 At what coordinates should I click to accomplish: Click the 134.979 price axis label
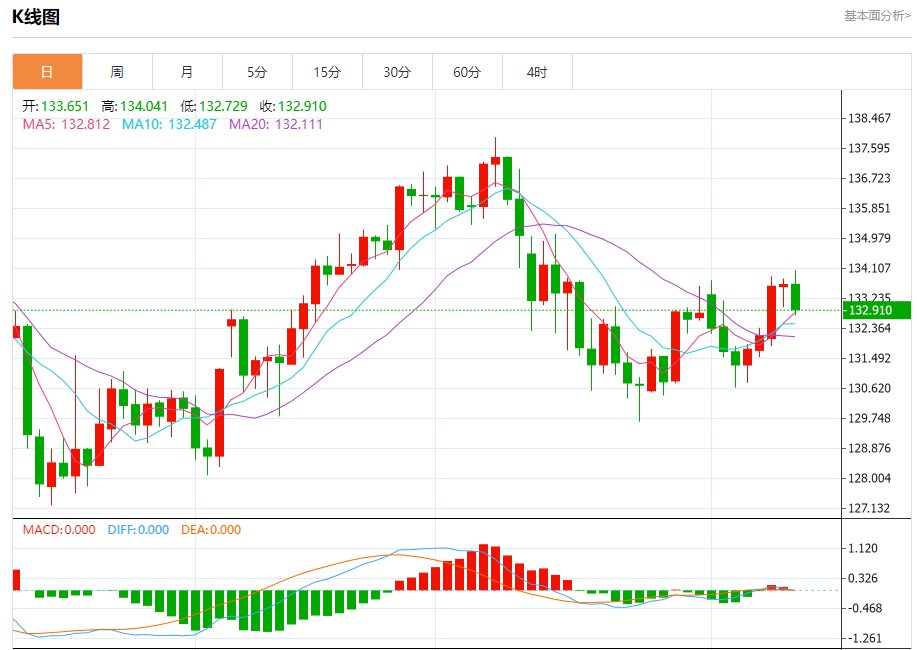click(x=869, y=238)
